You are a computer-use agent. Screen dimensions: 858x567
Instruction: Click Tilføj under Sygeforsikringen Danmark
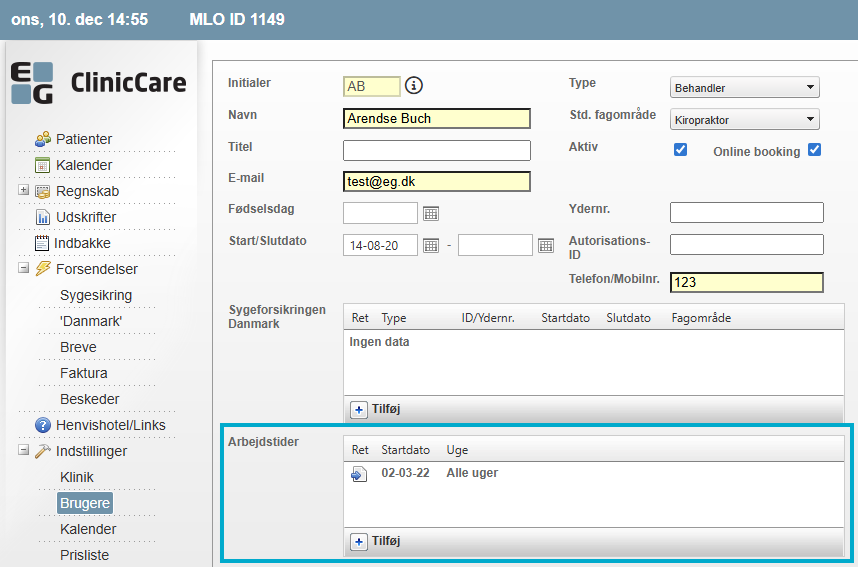tap(377, 409)
